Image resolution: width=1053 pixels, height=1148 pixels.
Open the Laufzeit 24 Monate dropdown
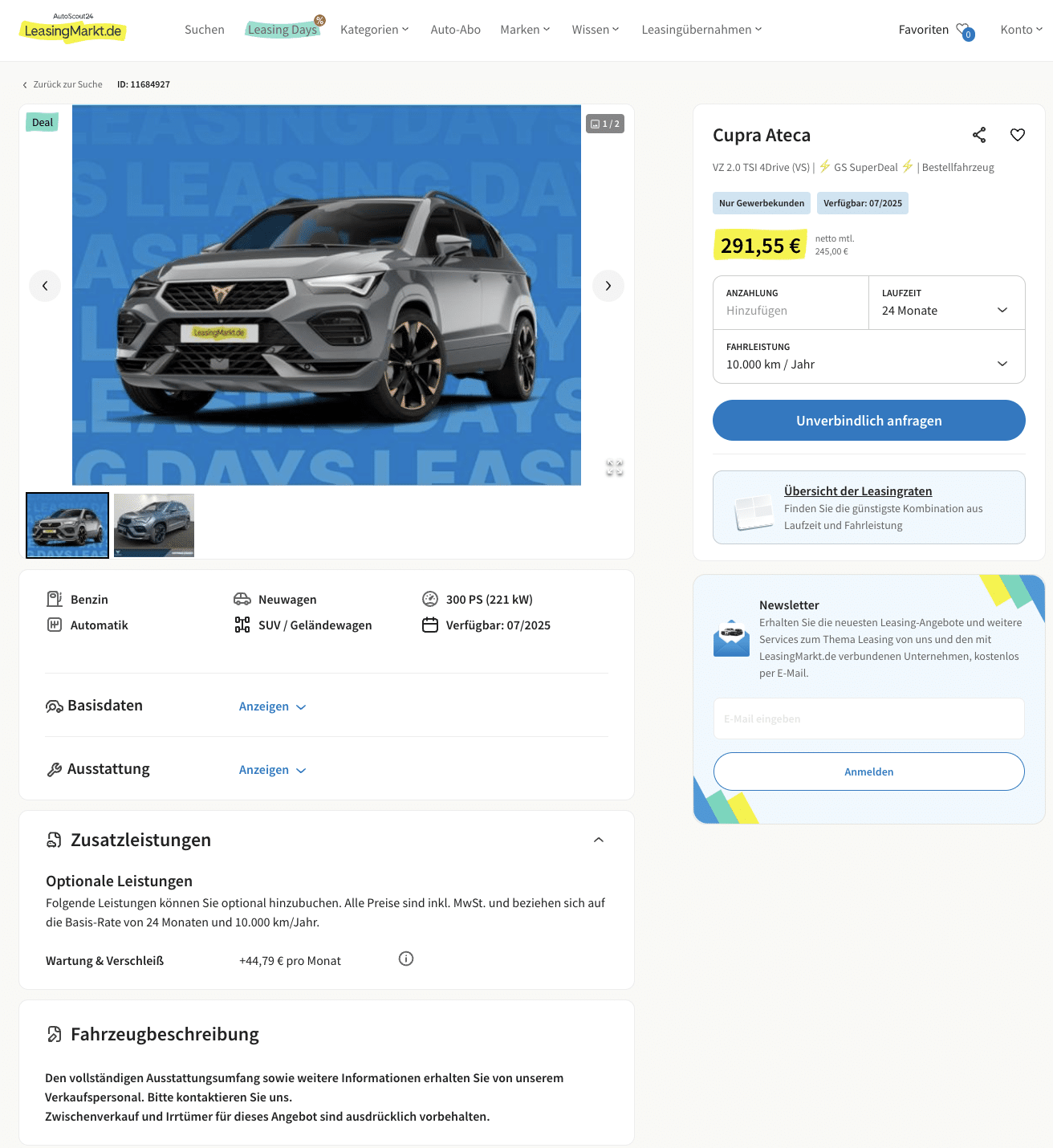coord(947,303)
